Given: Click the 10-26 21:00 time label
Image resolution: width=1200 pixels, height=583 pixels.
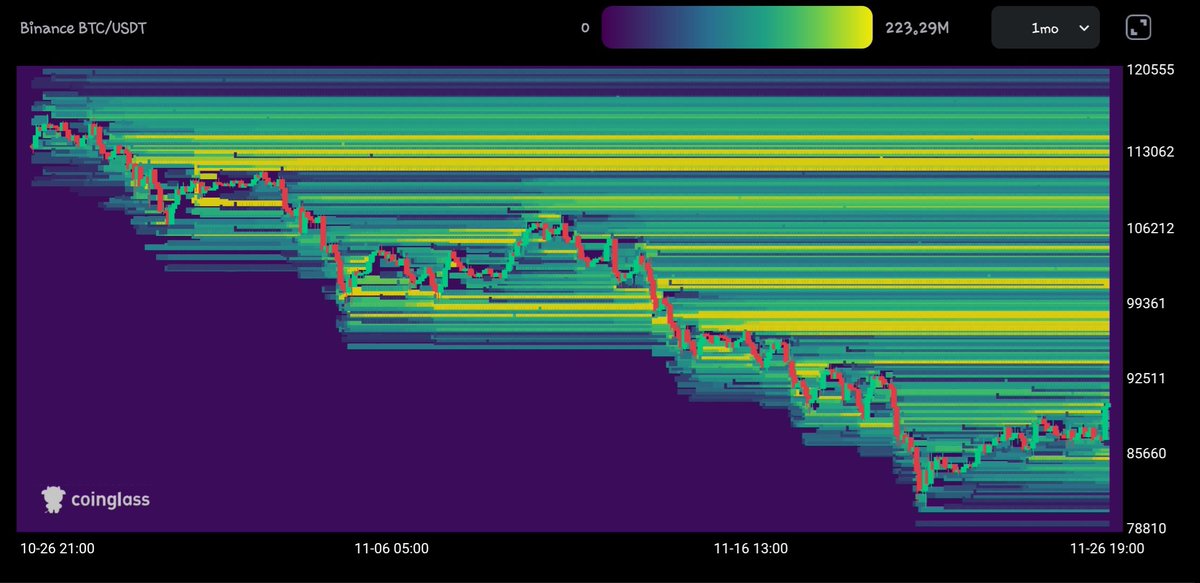Looking at the screenshot, I should click(58, 548).
